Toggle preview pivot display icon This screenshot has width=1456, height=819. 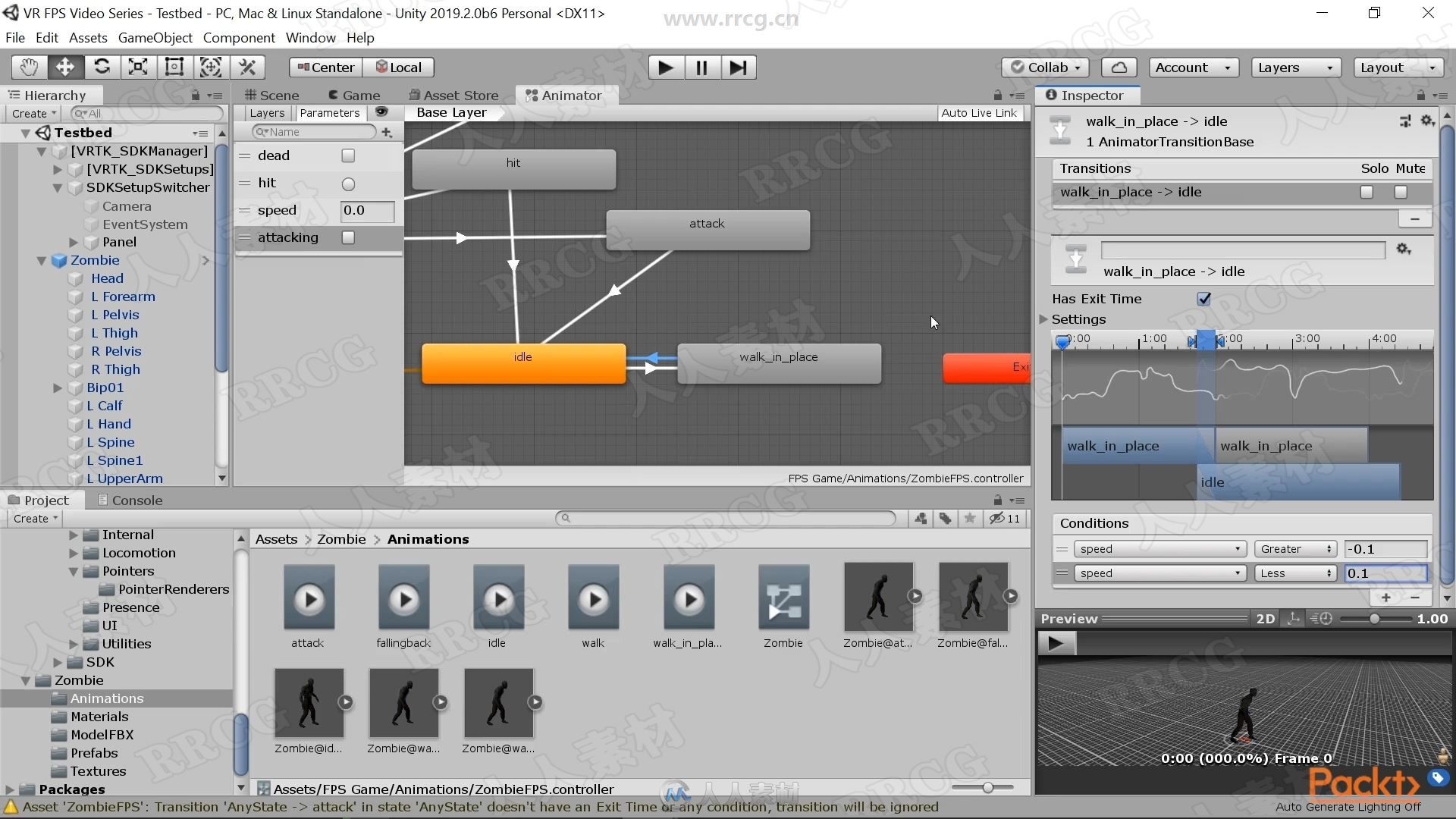coord(1294,619)
